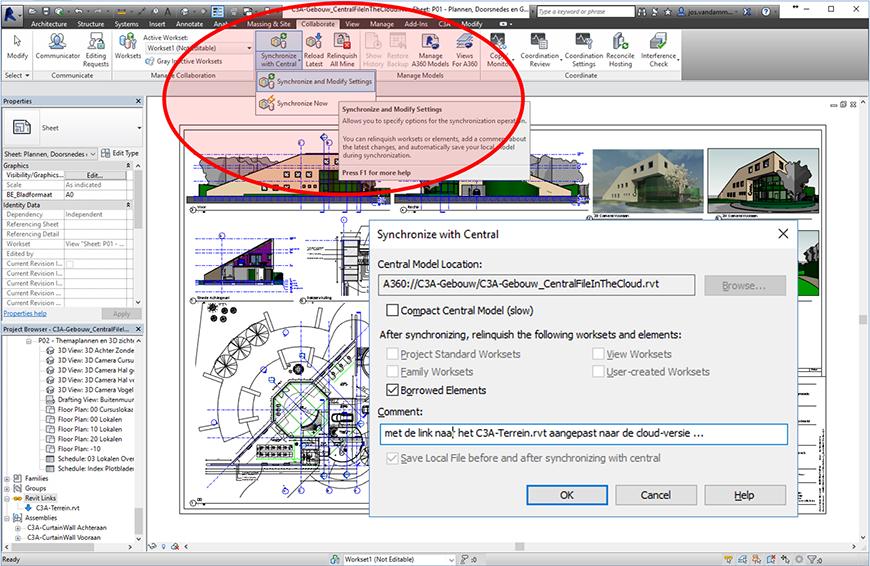870x566 pixels.
Task: Open the Manage ribbon tab
Action: (382, 24)
